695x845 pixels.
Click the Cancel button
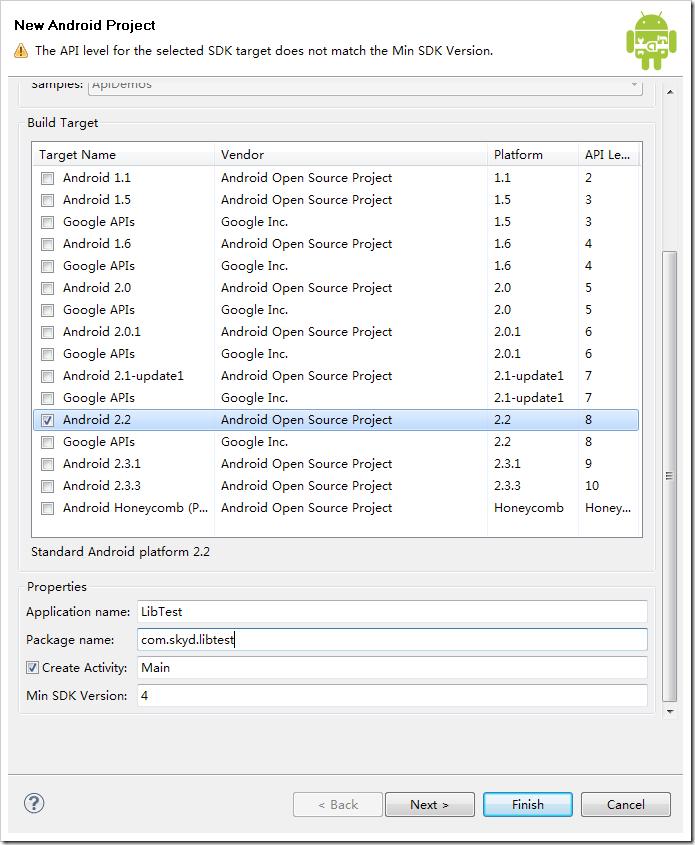[x=626, y=805]
